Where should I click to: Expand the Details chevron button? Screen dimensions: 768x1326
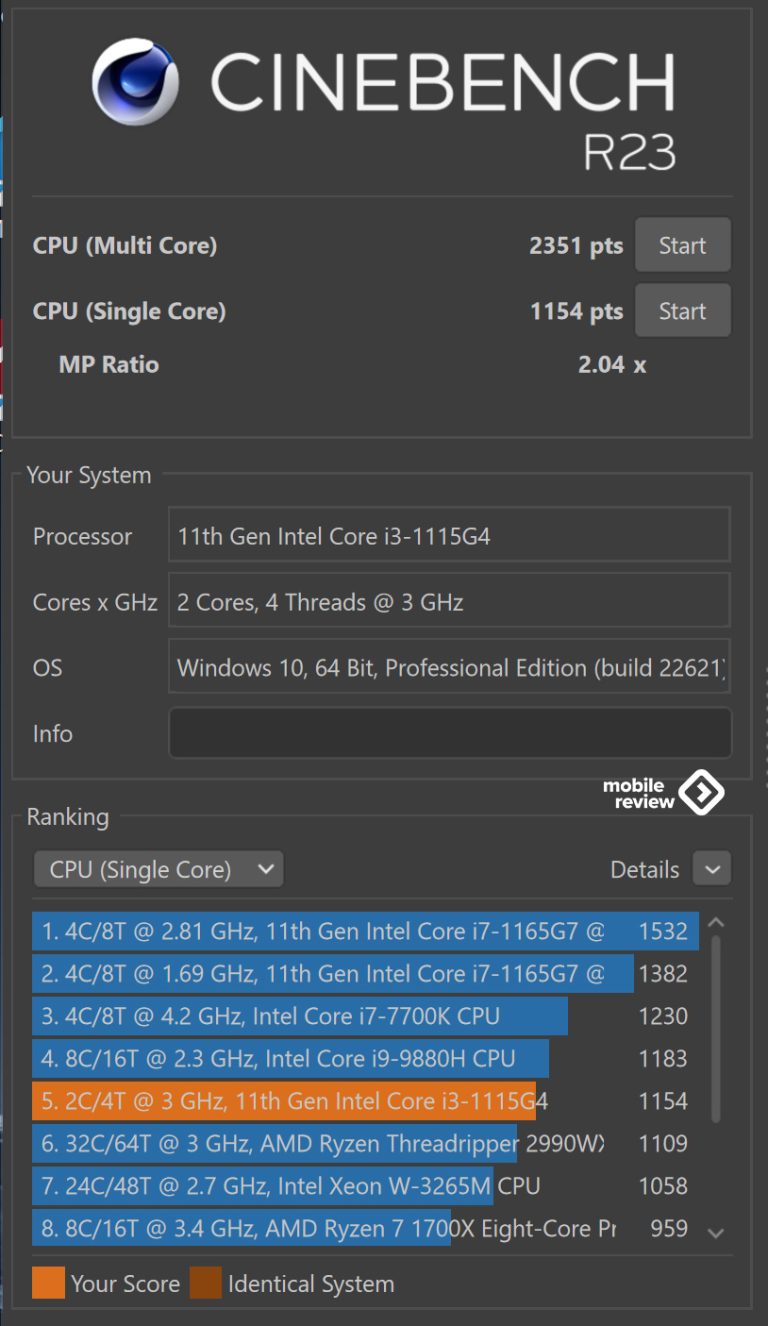click(x=712, y=869)
